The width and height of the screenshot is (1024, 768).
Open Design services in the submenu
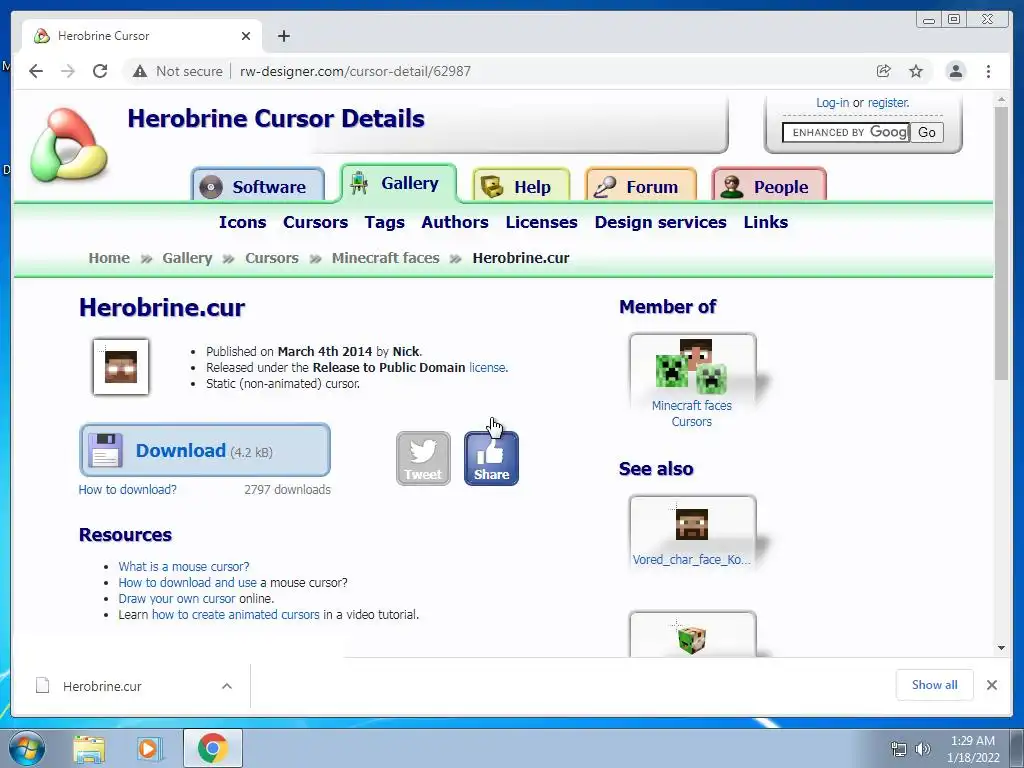pos(660,222)
